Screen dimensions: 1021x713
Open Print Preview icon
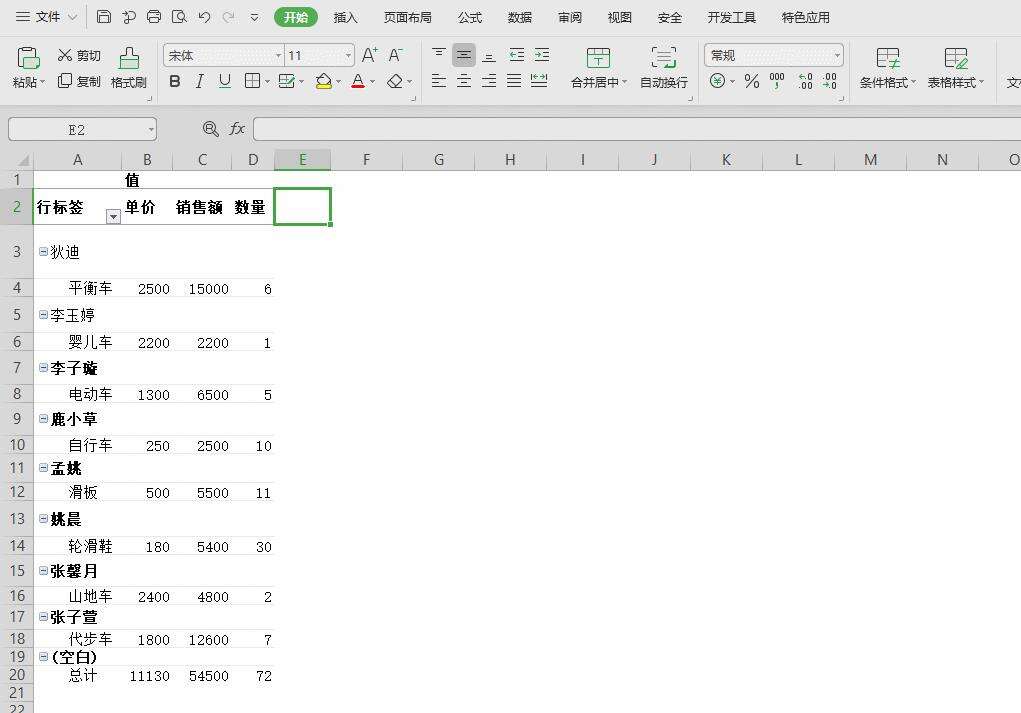click(x=179, y=17)
